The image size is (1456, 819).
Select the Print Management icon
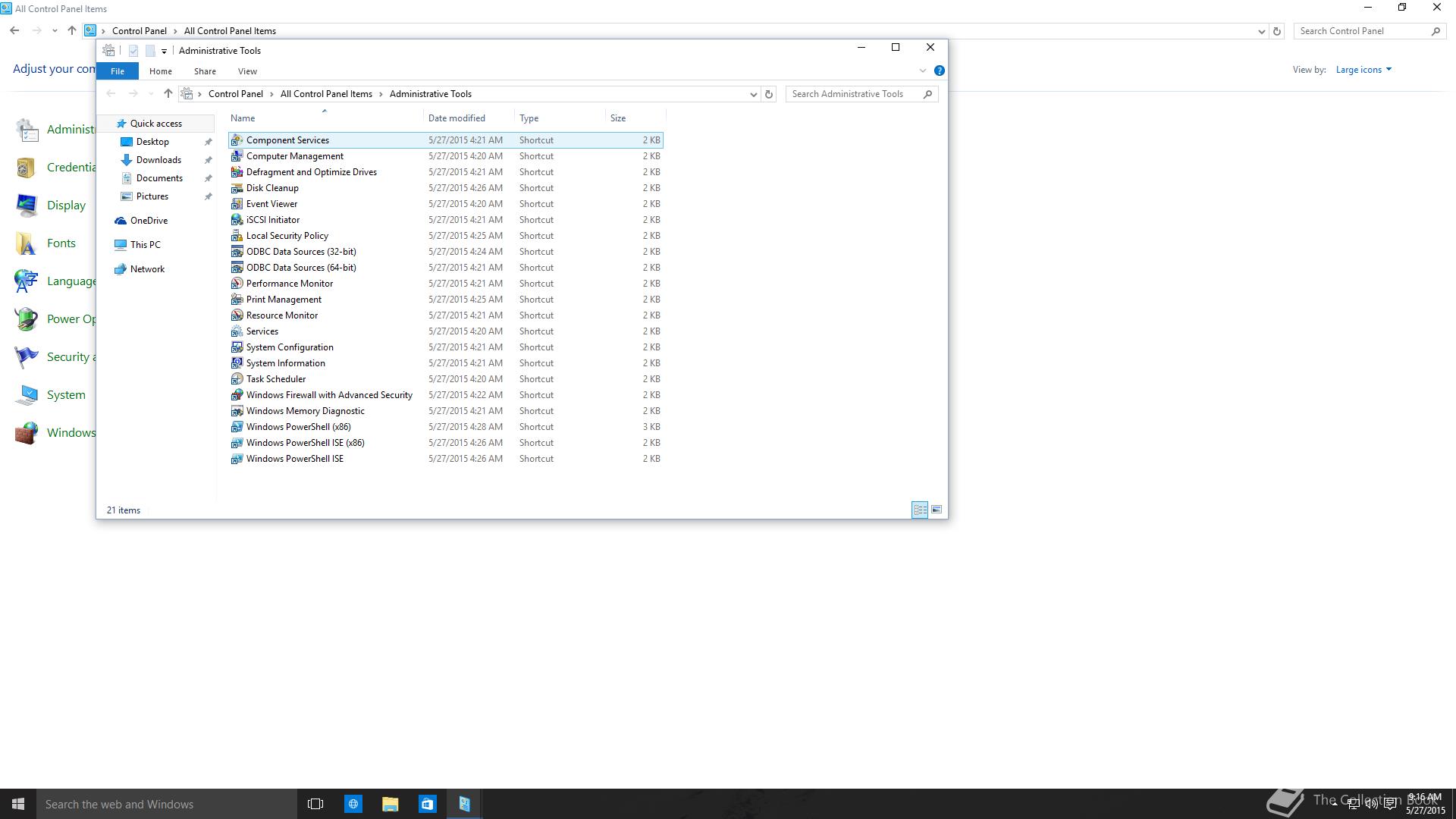237,300
